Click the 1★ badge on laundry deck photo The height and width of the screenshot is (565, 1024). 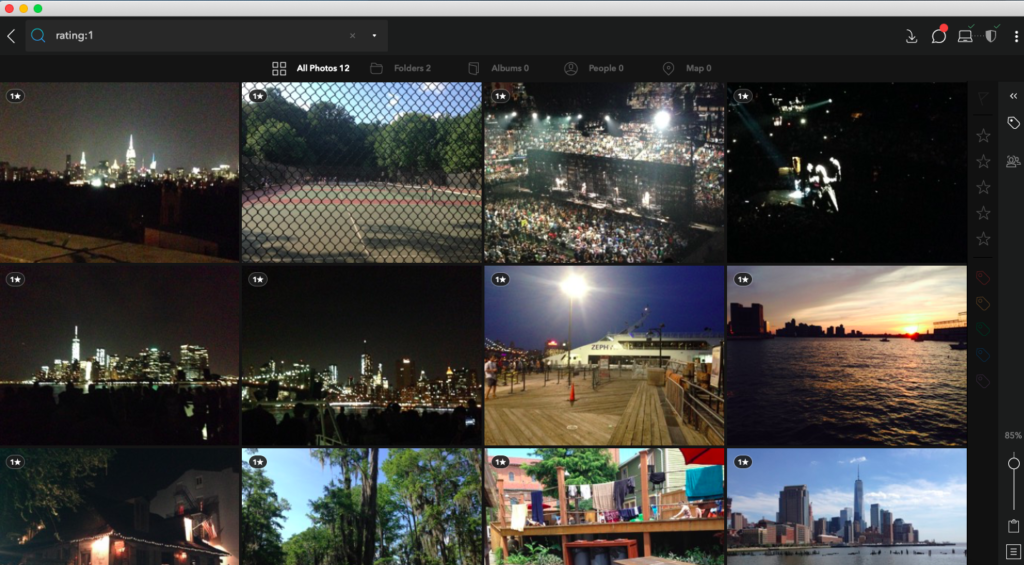pos(500,462)
